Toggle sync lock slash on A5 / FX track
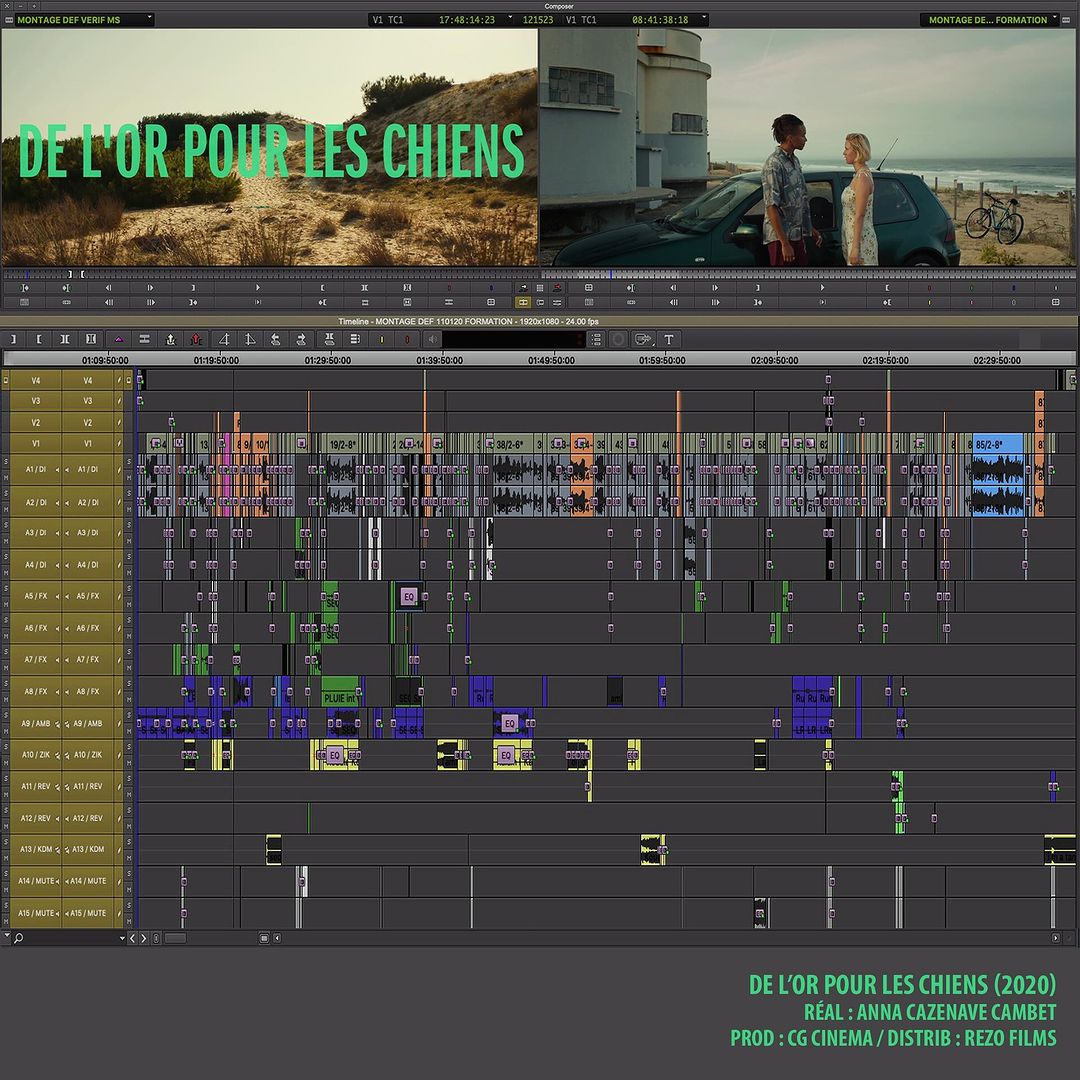1080x1080 pixels. 118,596
